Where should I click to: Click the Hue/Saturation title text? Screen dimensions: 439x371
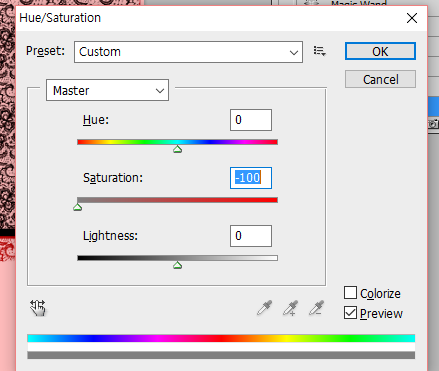60,18
